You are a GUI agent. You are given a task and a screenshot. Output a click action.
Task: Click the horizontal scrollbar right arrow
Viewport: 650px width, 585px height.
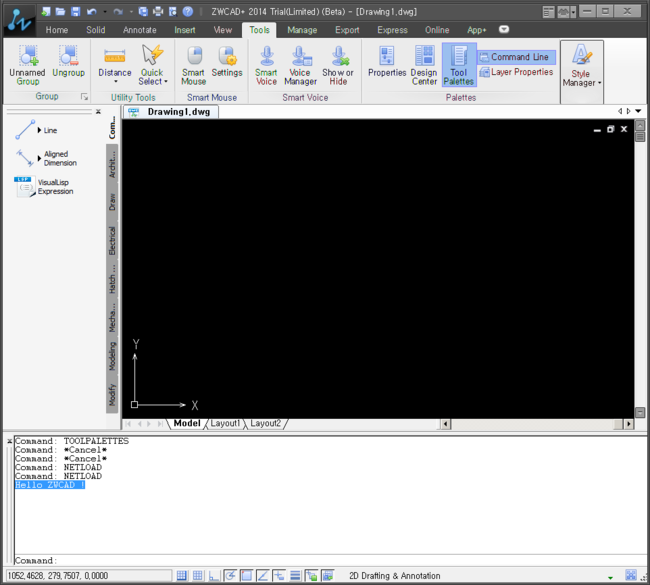click(629, 424)
